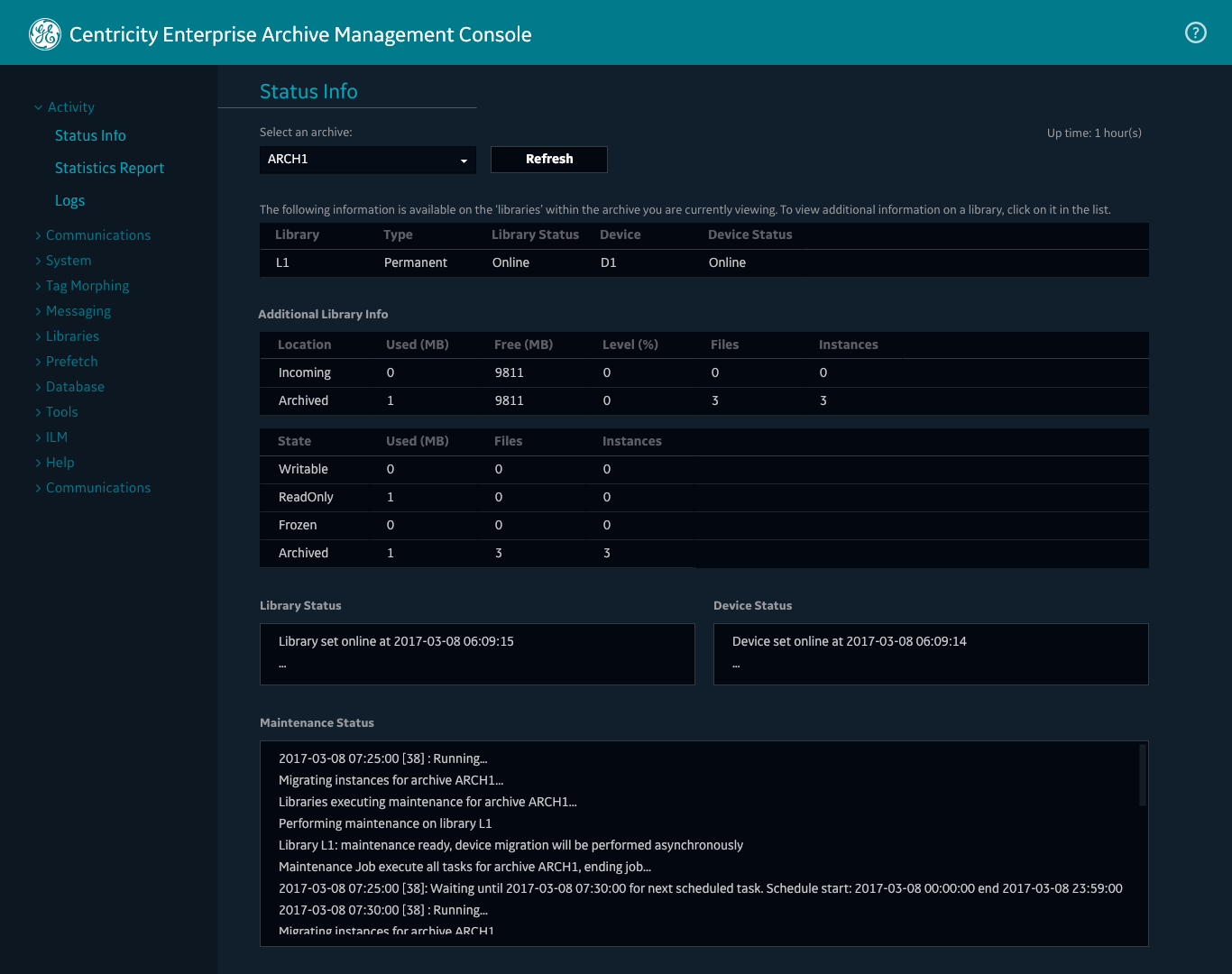Open the help question mark icon

[x=1196, y=32]
